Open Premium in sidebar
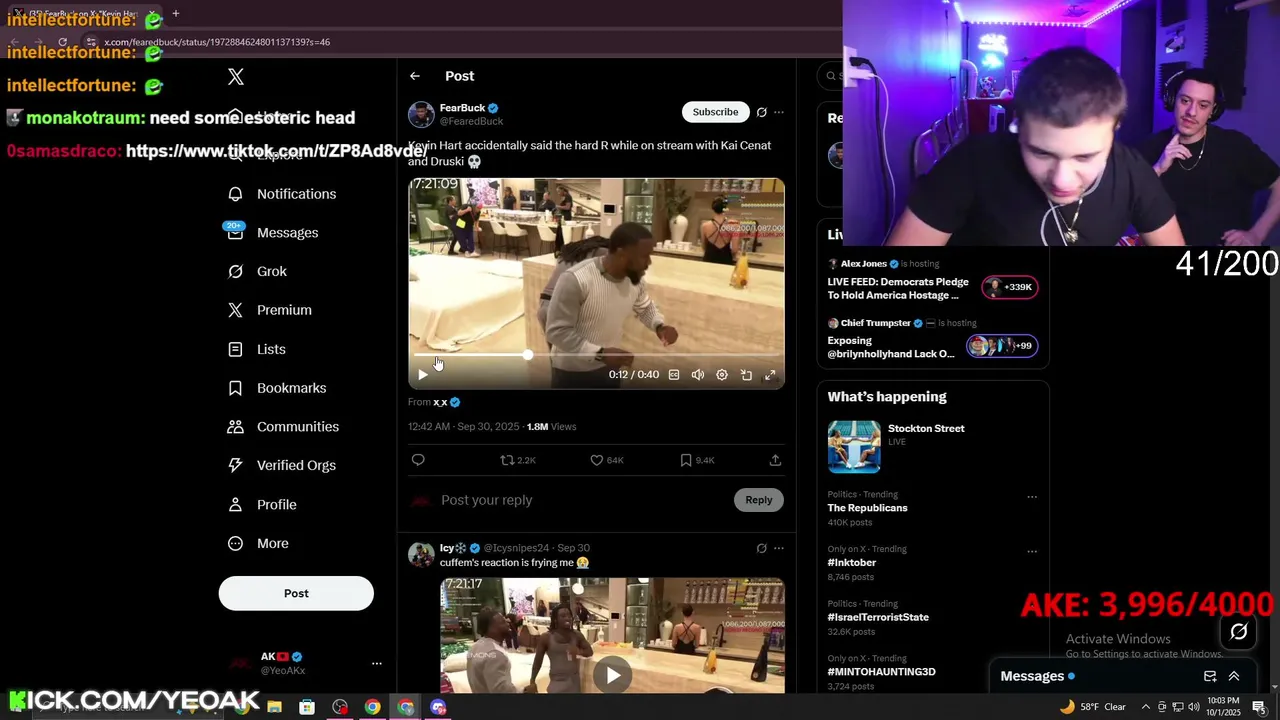 tap(269, 310)
